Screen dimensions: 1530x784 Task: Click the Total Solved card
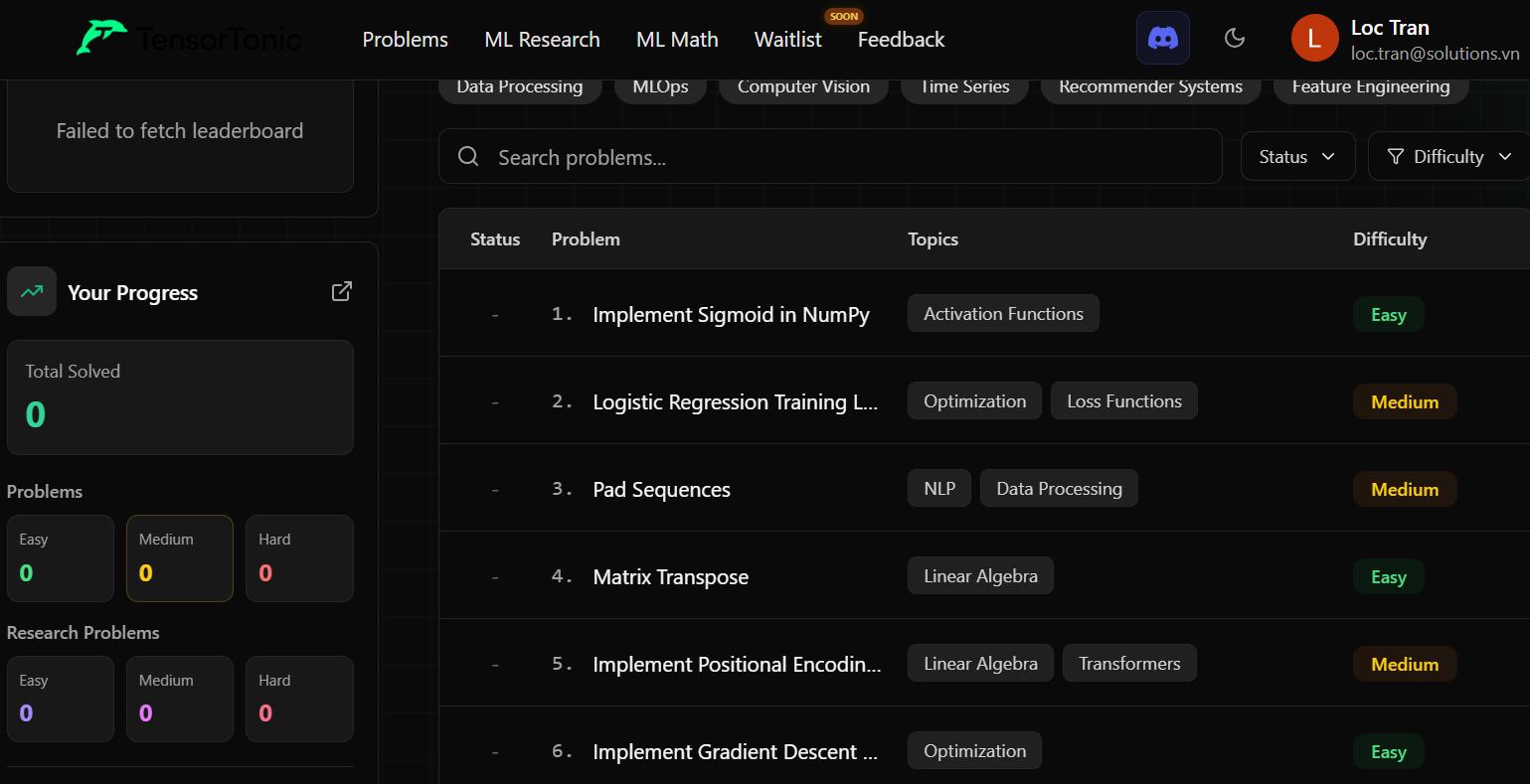coord(180,397)
